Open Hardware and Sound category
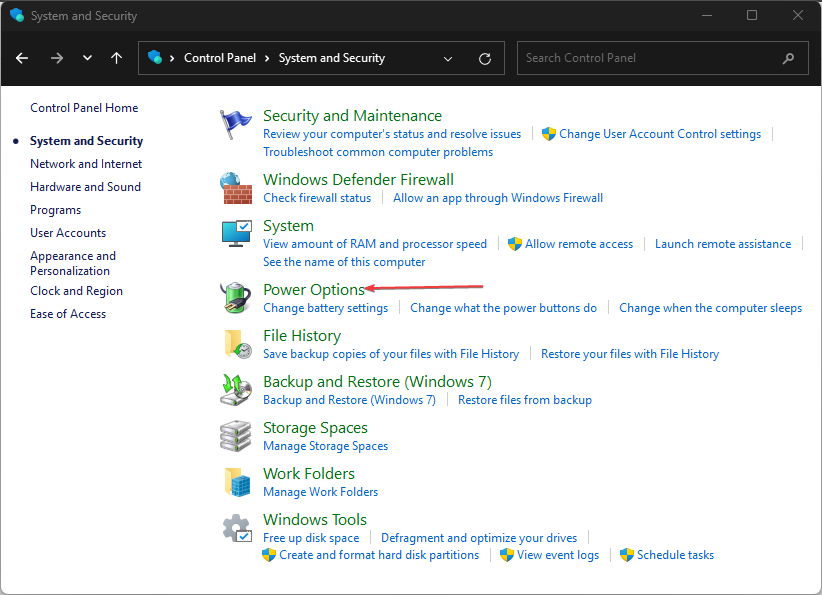 click(85, 187)
